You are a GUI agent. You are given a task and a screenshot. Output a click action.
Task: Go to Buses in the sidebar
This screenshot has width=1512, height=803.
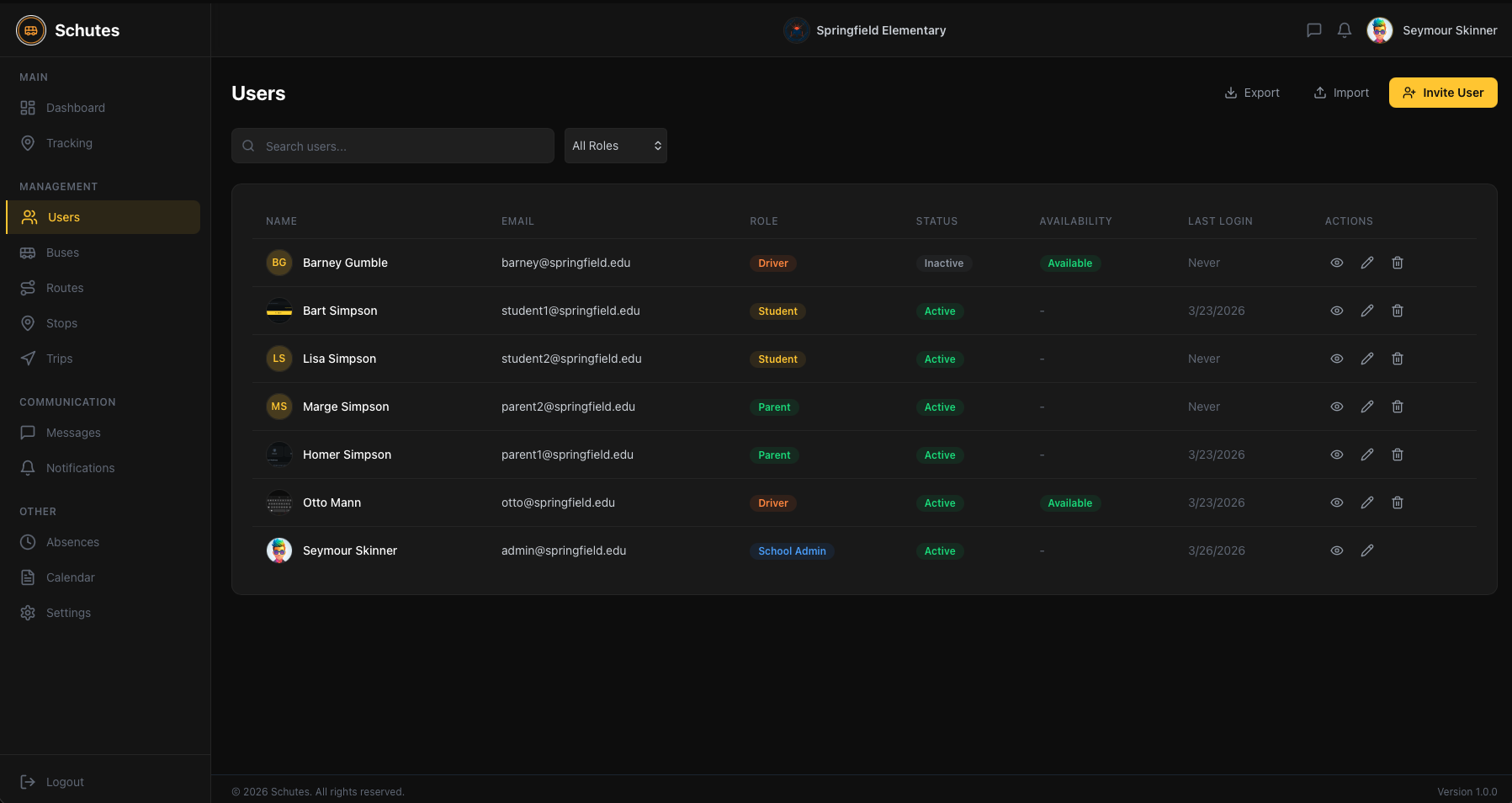(62, 253)
